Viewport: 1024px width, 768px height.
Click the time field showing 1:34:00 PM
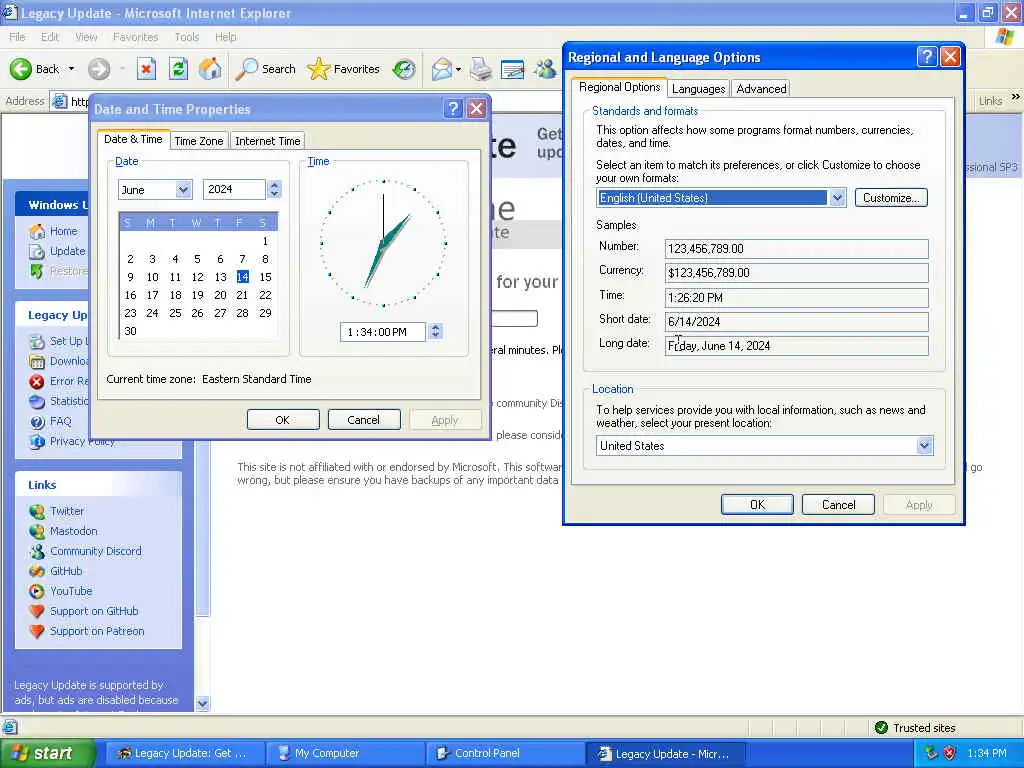(x=383, y=332)
